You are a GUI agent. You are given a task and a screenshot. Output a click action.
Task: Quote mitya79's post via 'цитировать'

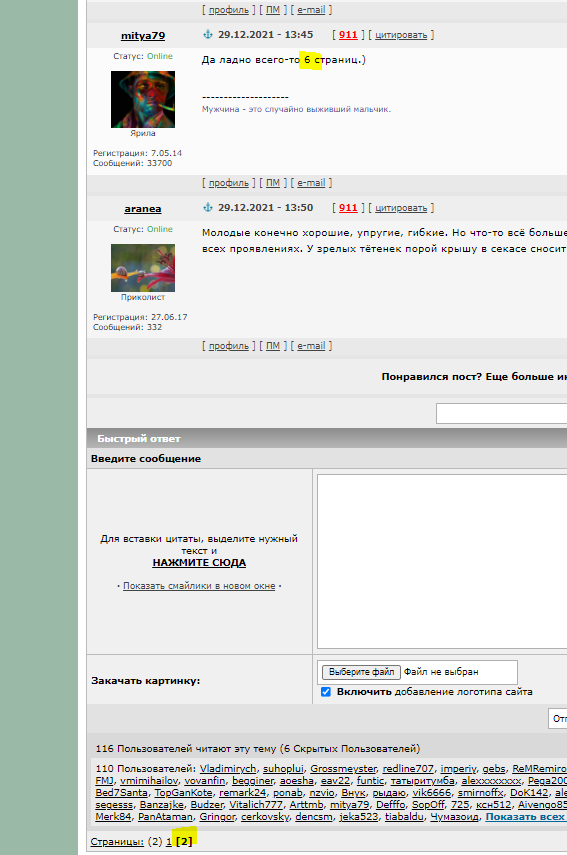[x=401, y=35]
